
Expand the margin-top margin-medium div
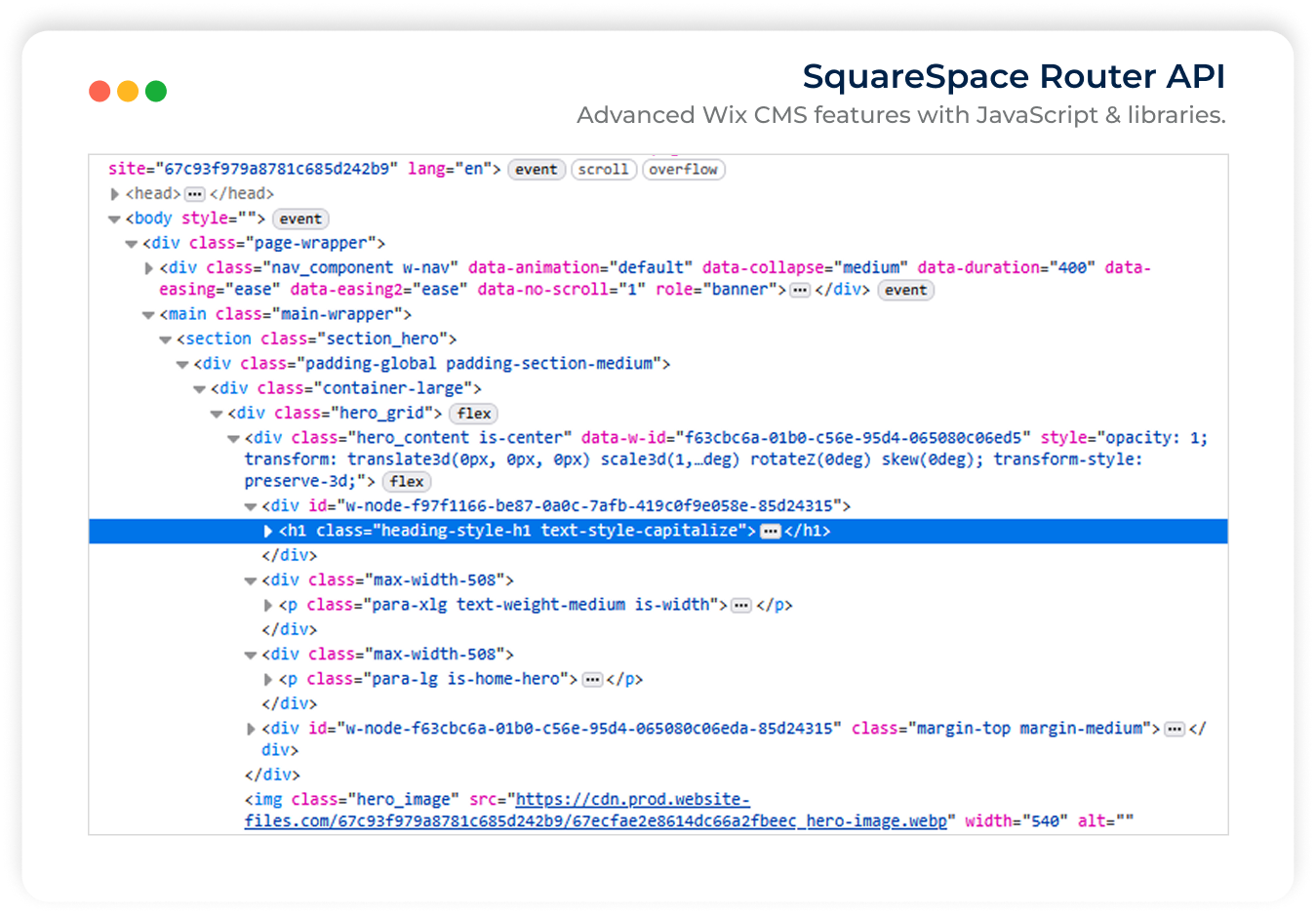(251, 729)
